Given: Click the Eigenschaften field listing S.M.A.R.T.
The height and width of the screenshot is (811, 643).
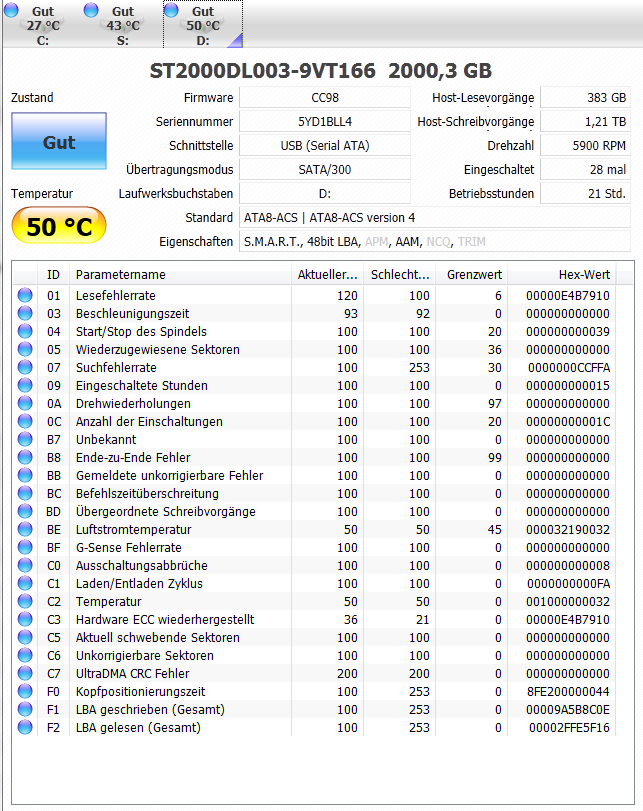Looking at the screenshot, I should pyautogui.click(x=435, y=242).
